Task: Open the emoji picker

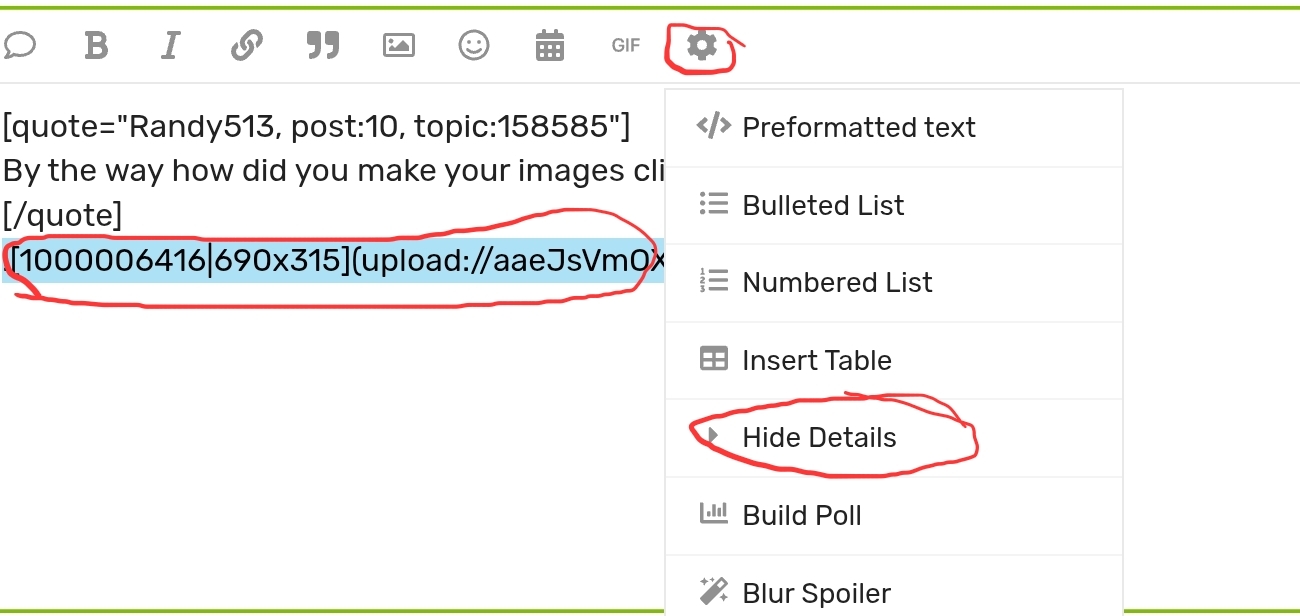Action: point(474,45)
